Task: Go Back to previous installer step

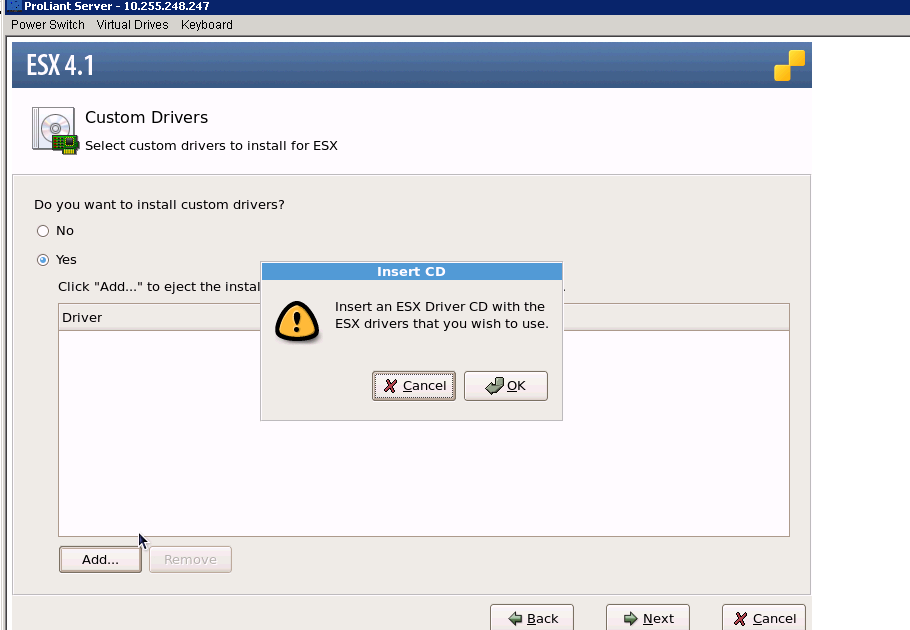Action: pyautogui.click(x=532, y=618)
